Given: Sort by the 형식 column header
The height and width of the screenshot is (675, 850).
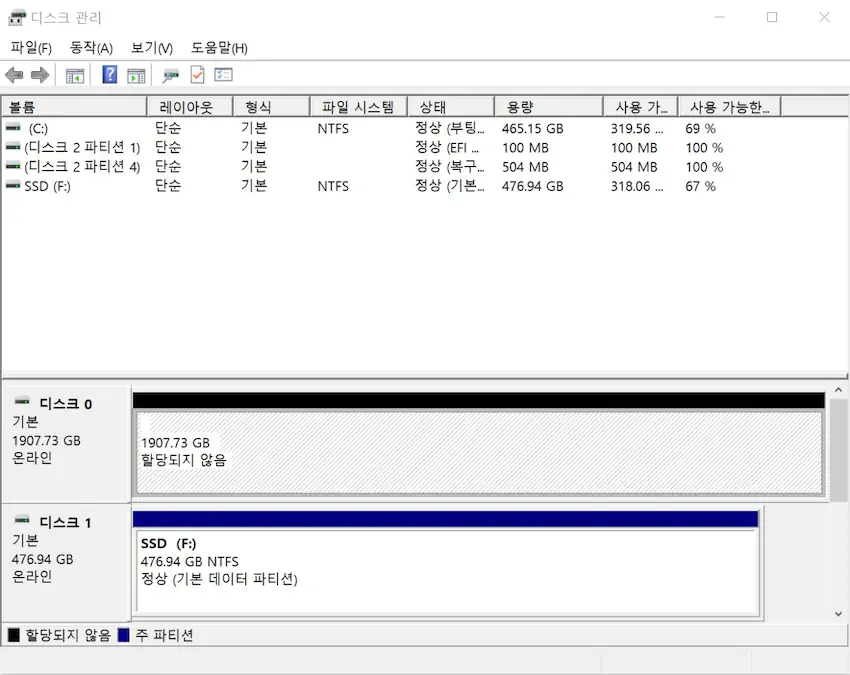Looking at the screenshot, I should (271, 107).
